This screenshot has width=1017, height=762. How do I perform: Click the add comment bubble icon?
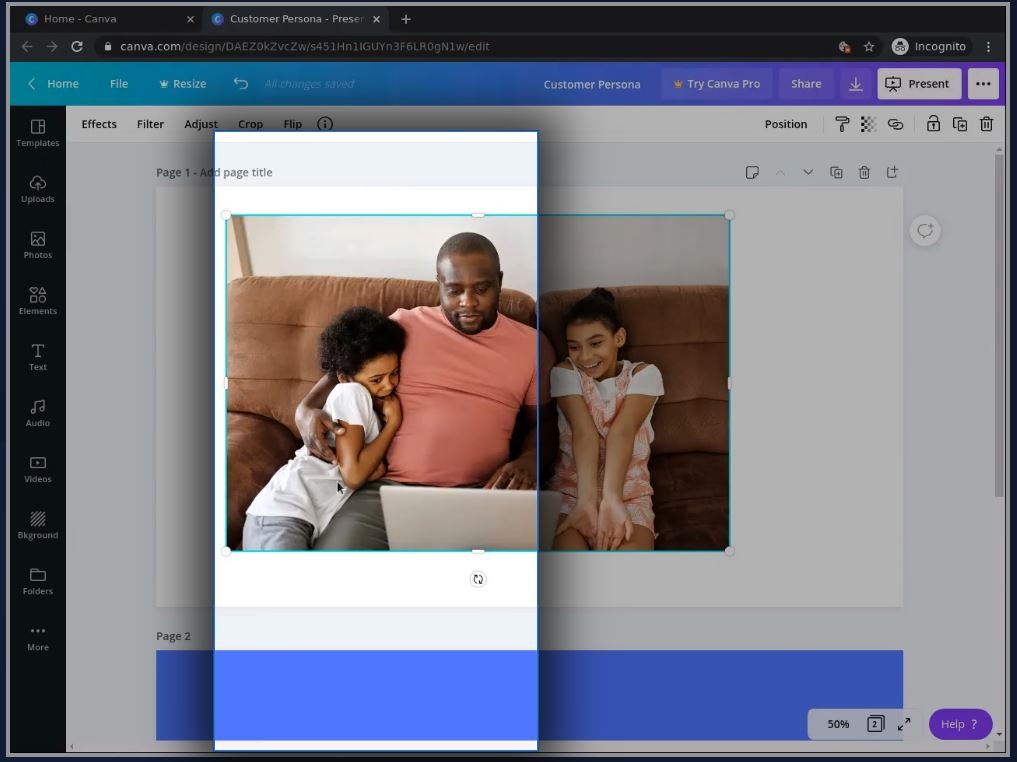[925, 230]
